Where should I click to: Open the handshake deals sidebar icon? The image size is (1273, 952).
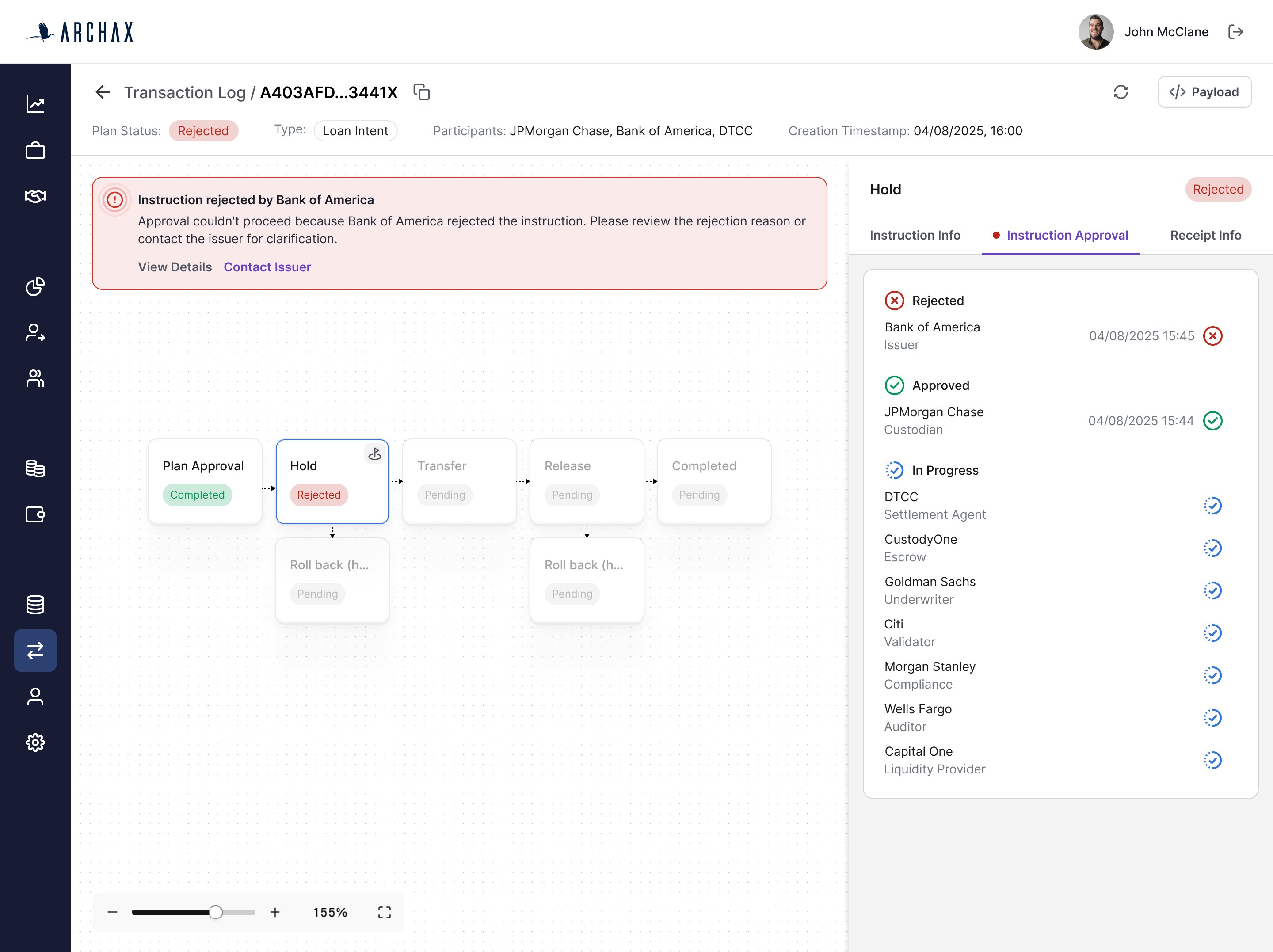click(35, 196)
